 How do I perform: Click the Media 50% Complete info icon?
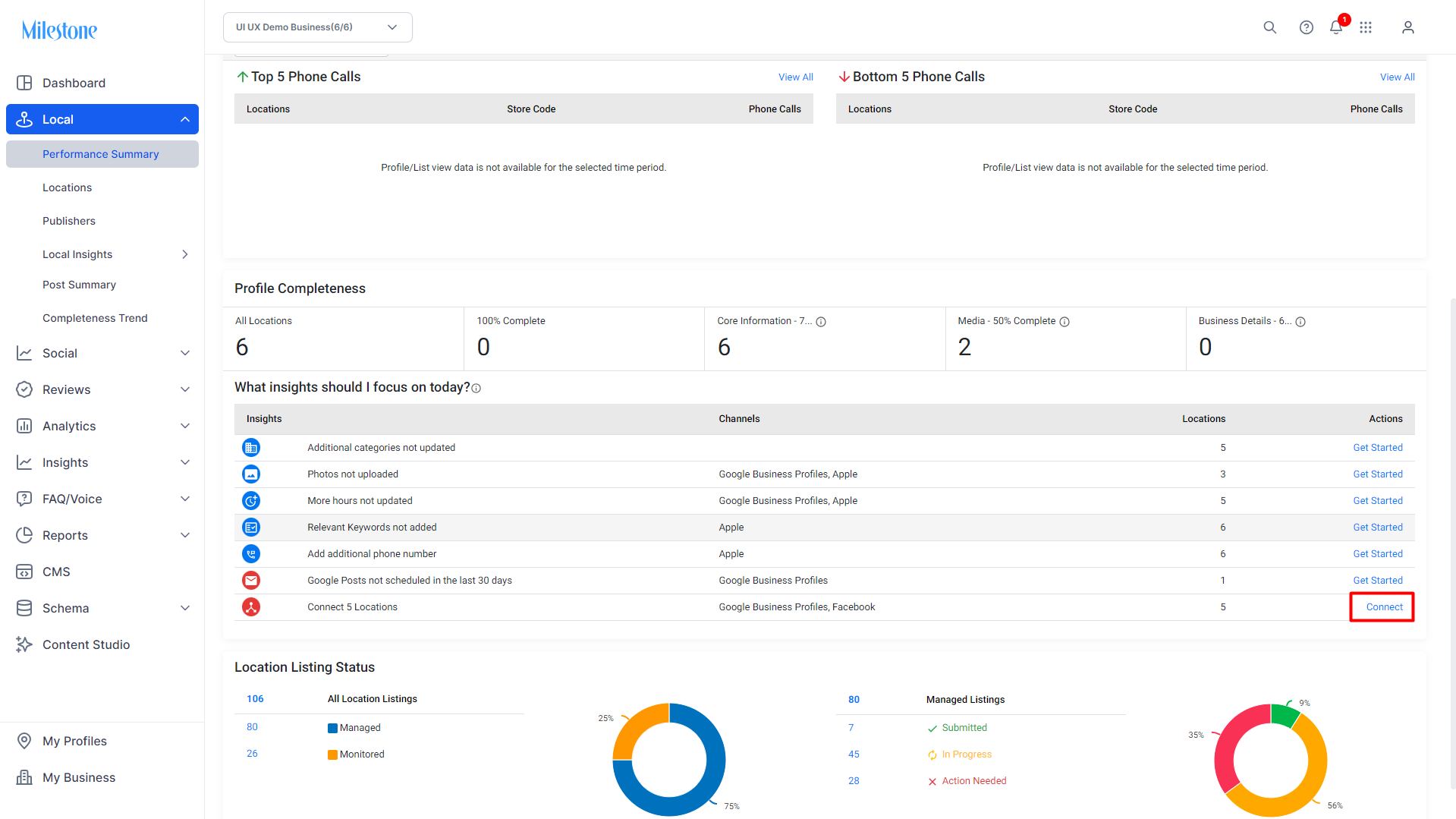coord(1064,322)
